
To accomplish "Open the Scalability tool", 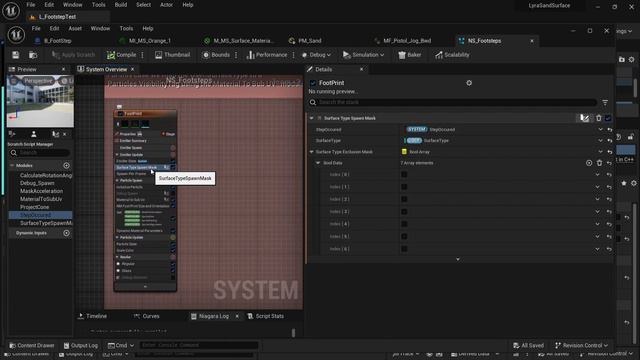I will 452,55.
